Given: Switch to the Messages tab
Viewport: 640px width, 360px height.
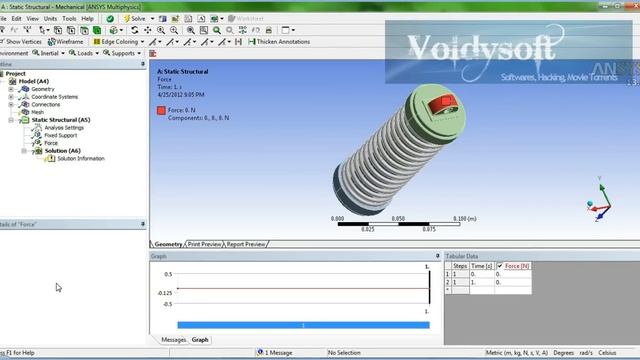Looking at the screenshot, I should (x=173, y=340).
